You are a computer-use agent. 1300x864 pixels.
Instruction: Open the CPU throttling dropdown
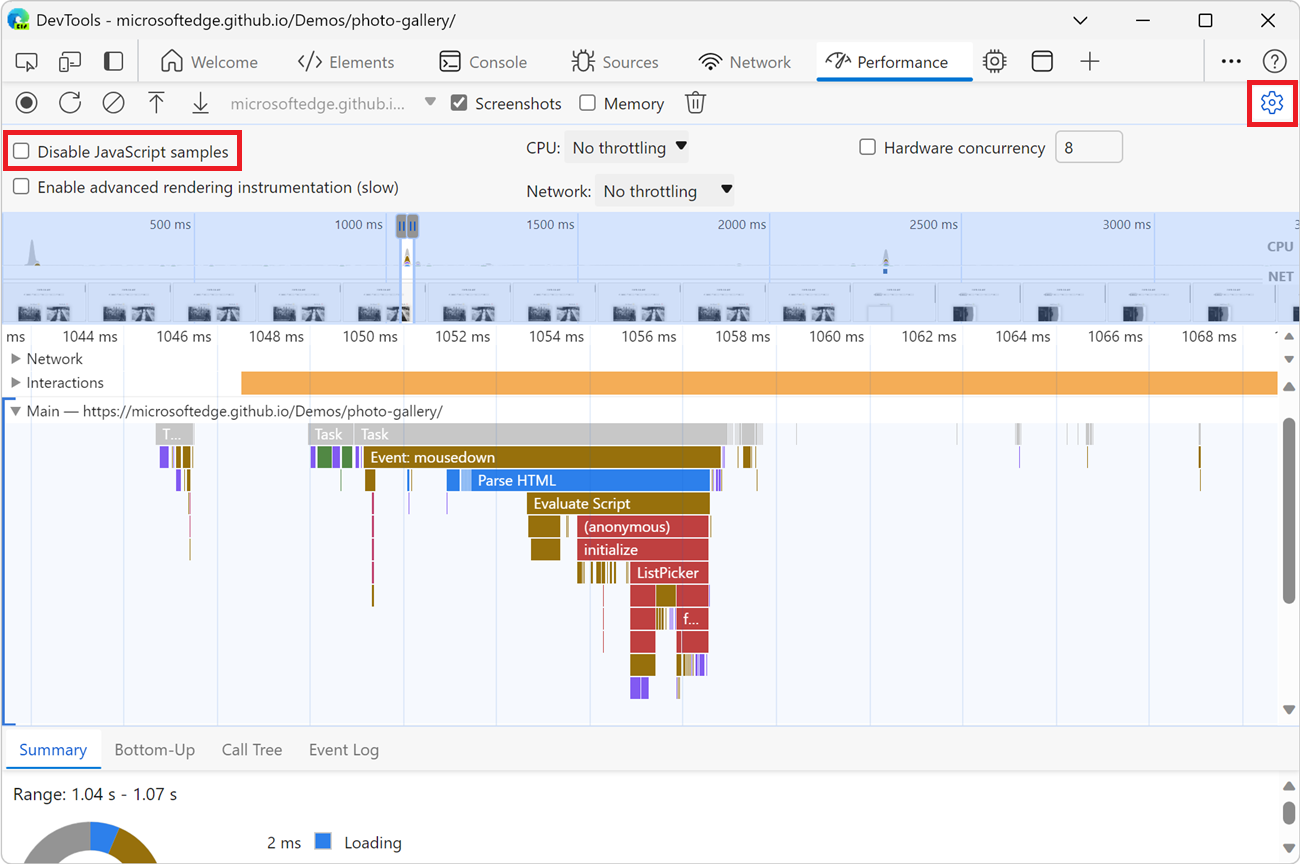click(627, 147)
